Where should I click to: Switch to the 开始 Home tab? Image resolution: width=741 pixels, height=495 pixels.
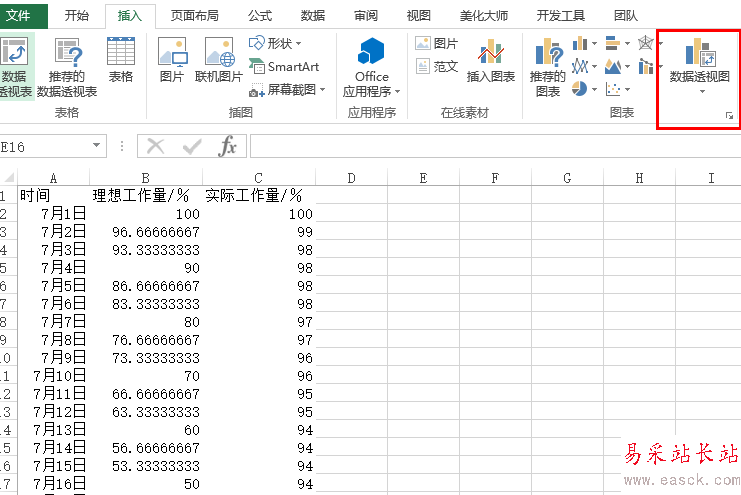pyautogui.click(x=77, y=16)
